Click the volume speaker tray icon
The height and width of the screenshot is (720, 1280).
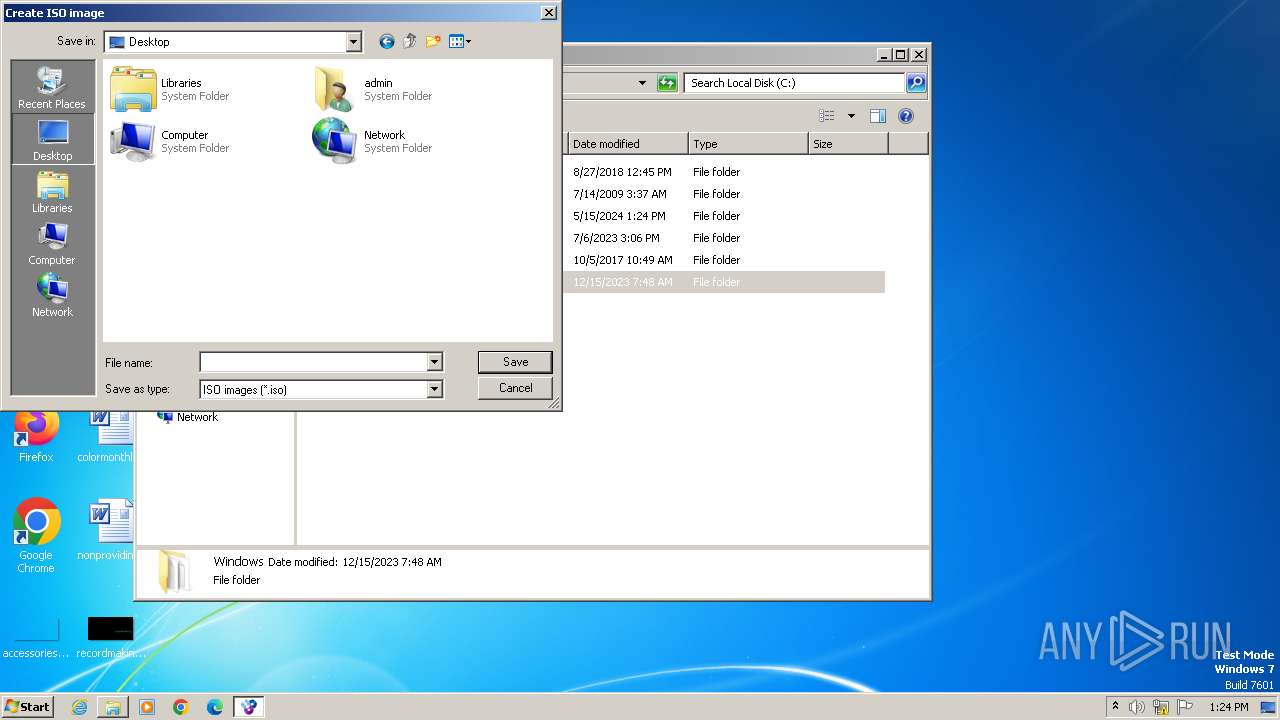click(x=1137, y=707)
